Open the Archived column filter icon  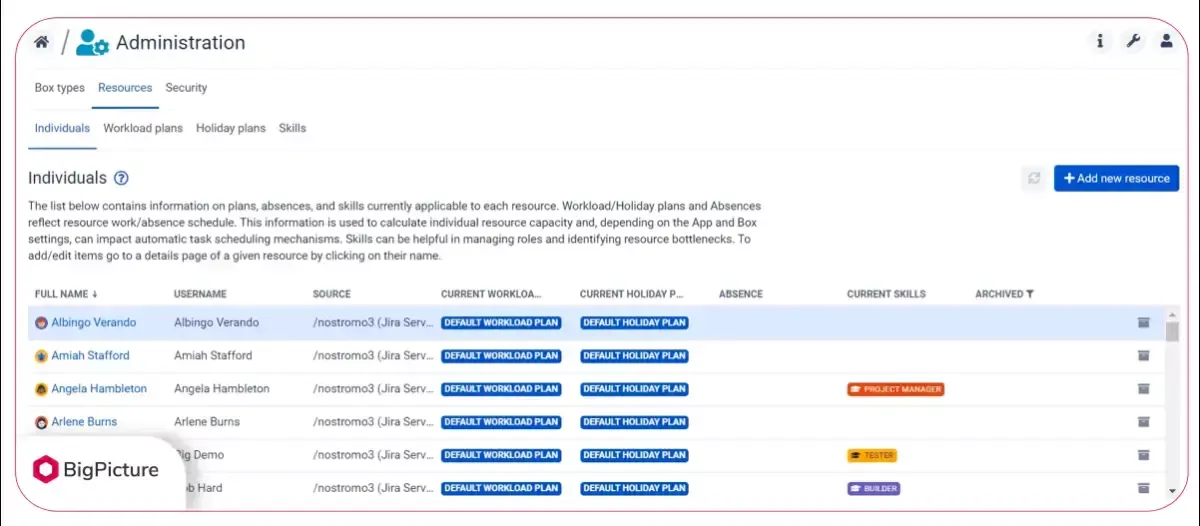[x=1030, y=294]
